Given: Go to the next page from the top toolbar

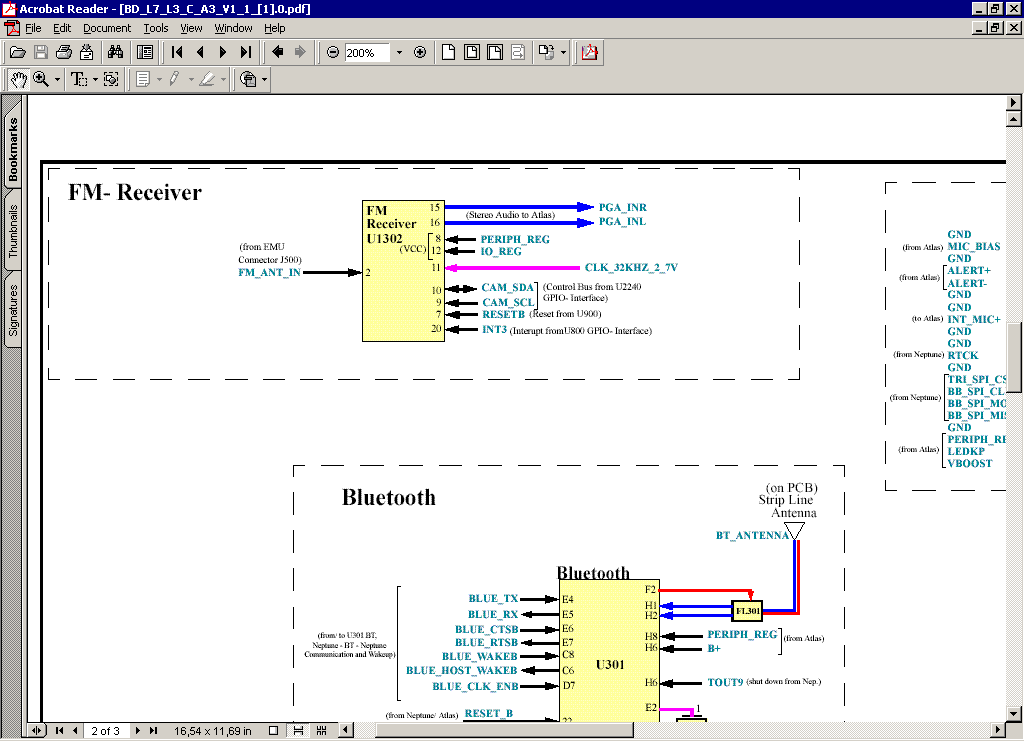Looking at the screenshot, I should (223, 52).
